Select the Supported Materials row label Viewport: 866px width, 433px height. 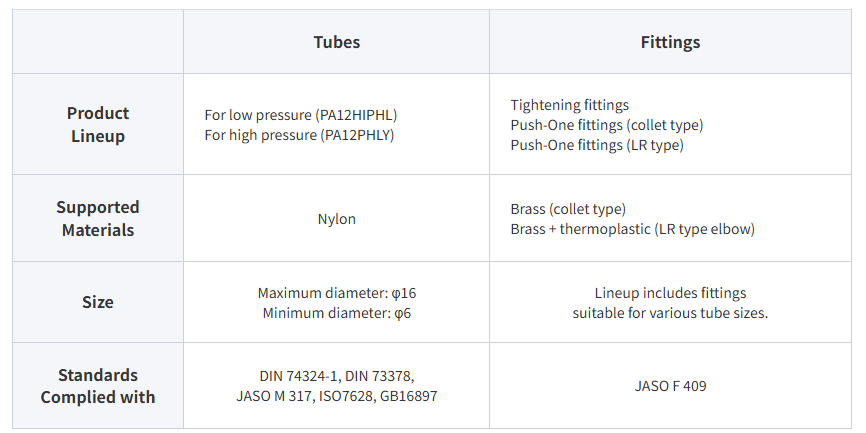click(98, 218)
